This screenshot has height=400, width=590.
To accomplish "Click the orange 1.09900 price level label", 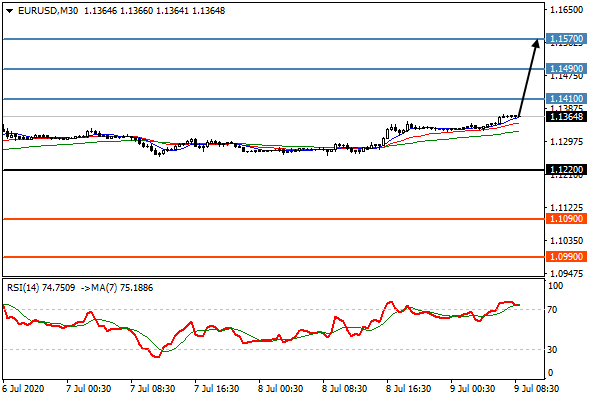I will coord(566,257).
